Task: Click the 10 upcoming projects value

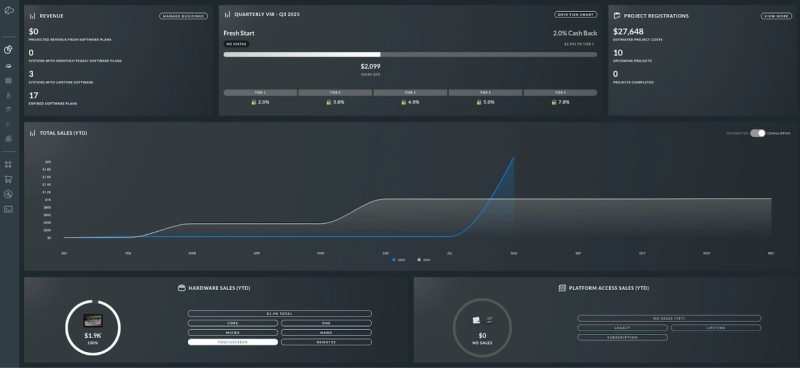Action: pos(618,53)
